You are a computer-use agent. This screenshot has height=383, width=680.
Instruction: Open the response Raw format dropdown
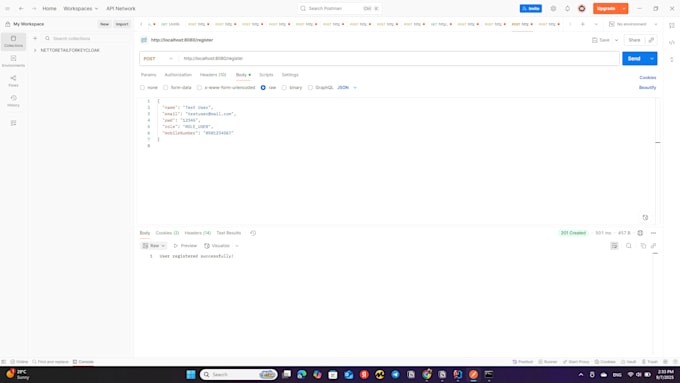pyautogui.click(x=154, y=246)
